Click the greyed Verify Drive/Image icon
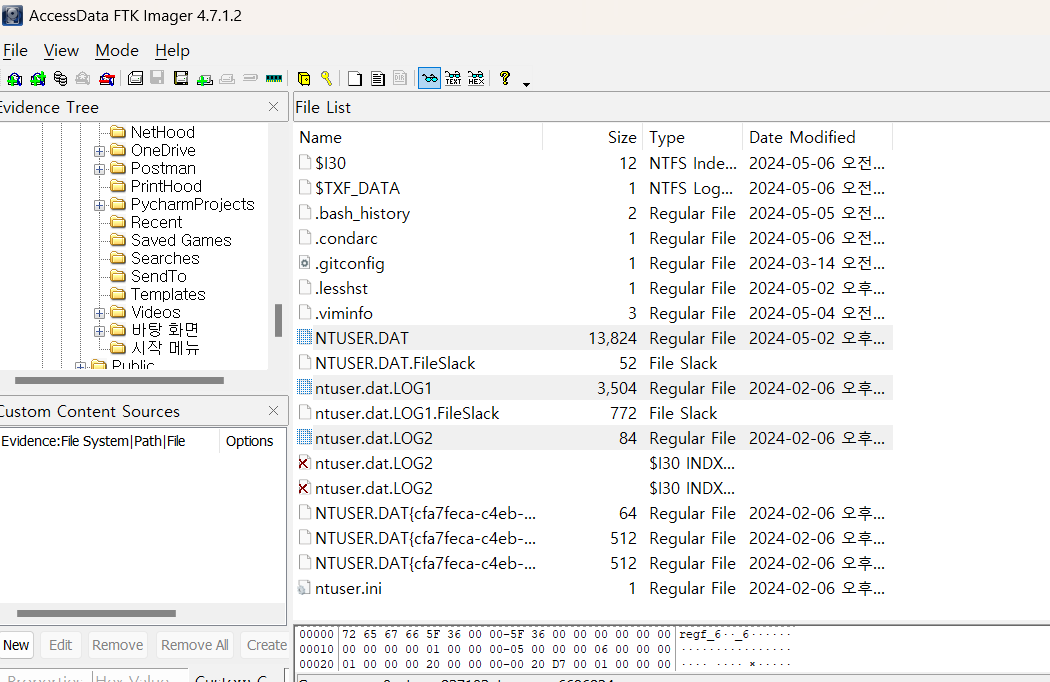The height and width of the screenshot is (682, 1050). [x=250, y=78]
